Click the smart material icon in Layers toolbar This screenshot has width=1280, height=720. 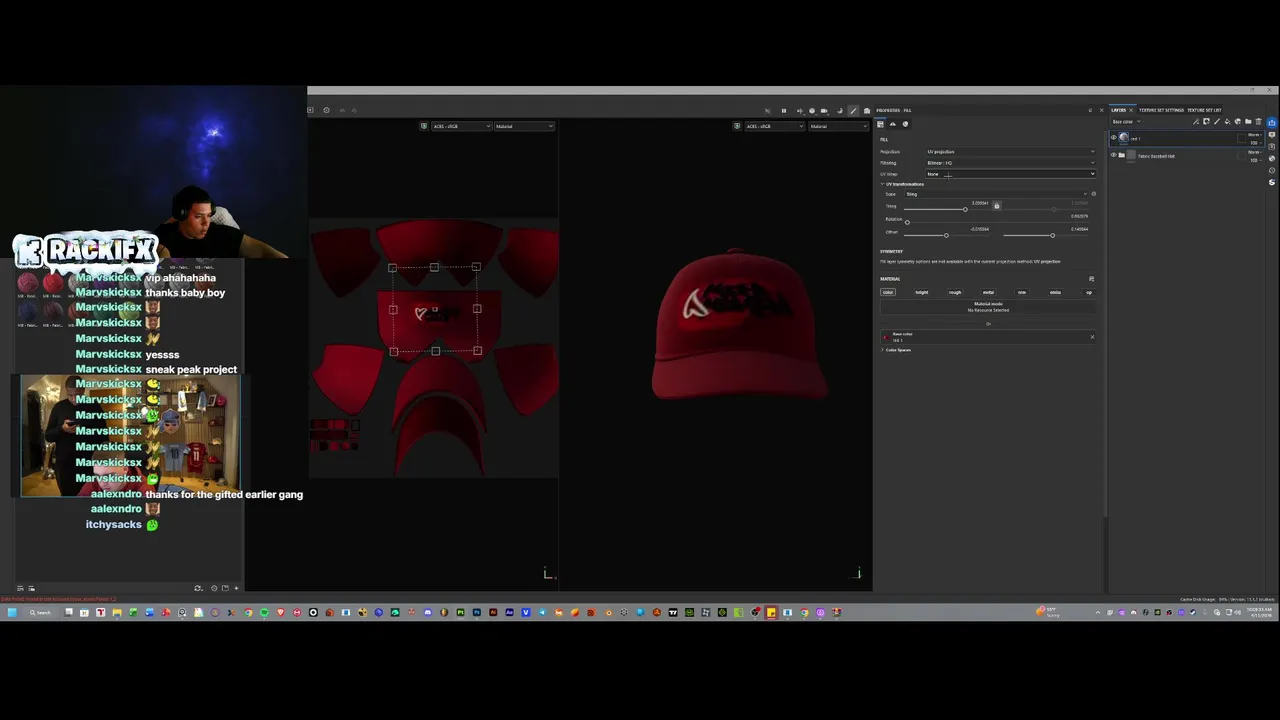tap(1237, 122)
